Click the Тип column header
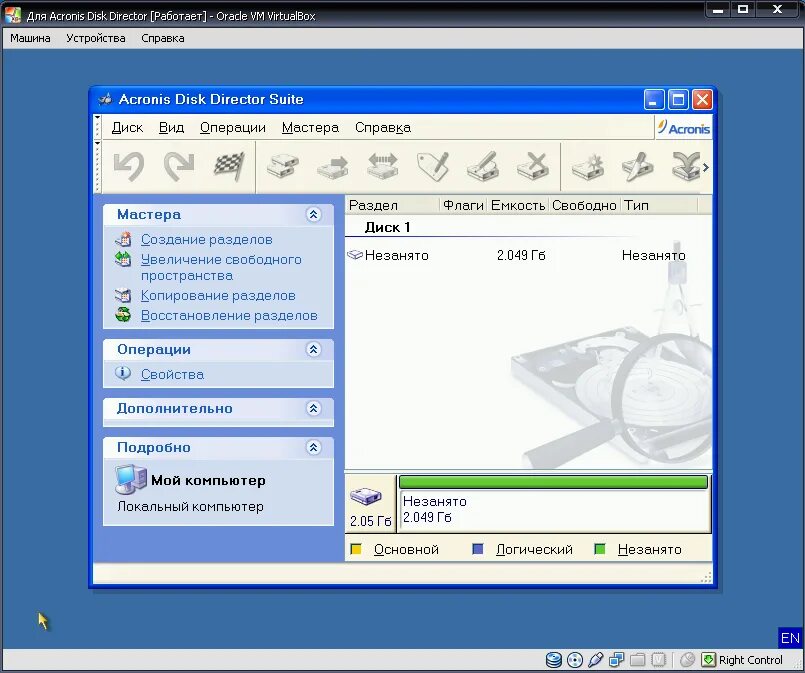805x673 pixels. pyautogui.click(x=659, y=205)
